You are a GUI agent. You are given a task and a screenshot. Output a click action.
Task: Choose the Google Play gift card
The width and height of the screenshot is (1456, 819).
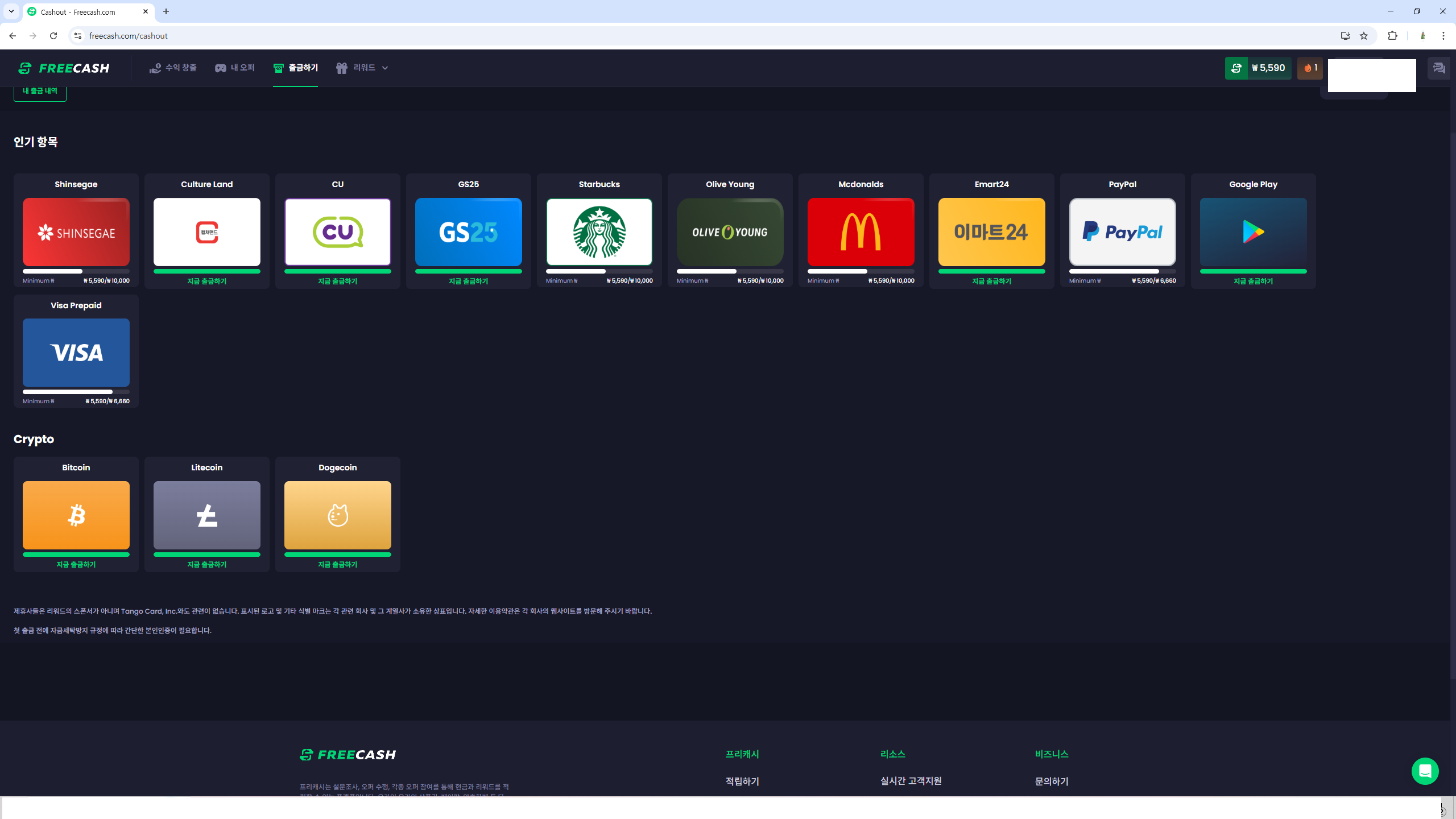pyautogui.click(x=1253, y=231)
